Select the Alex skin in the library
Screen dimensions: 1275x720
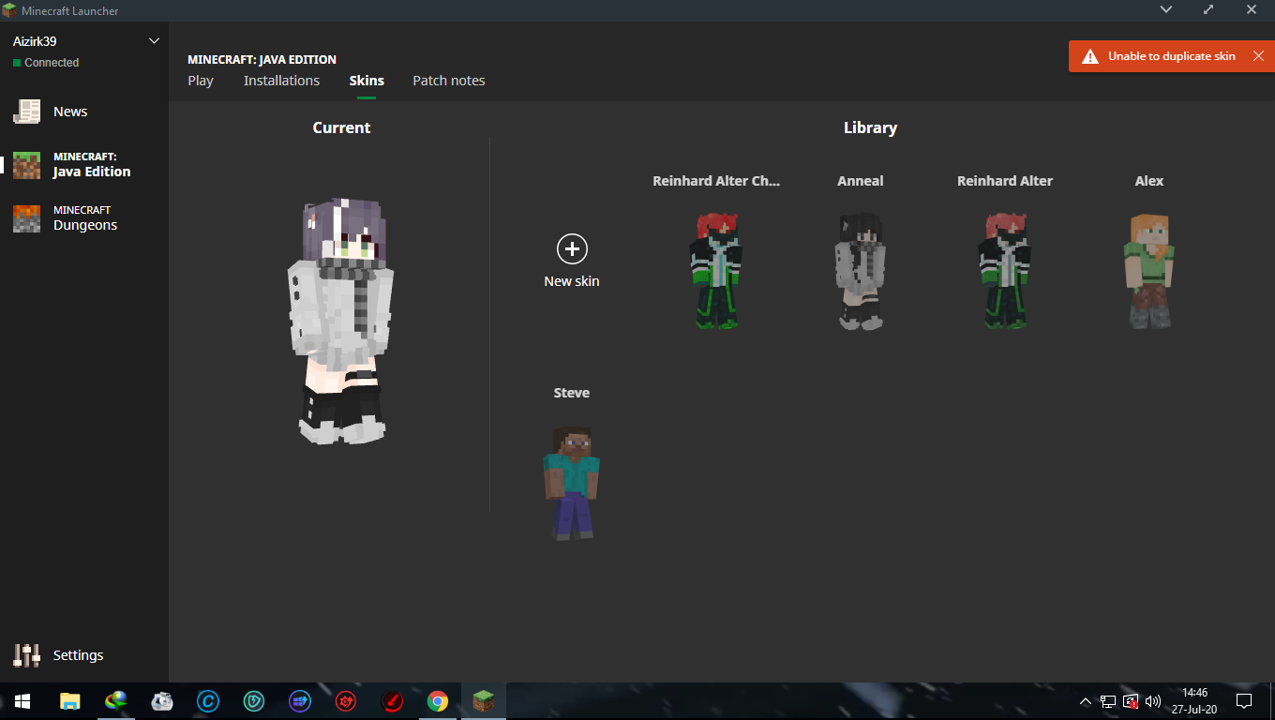[1149, 270]
